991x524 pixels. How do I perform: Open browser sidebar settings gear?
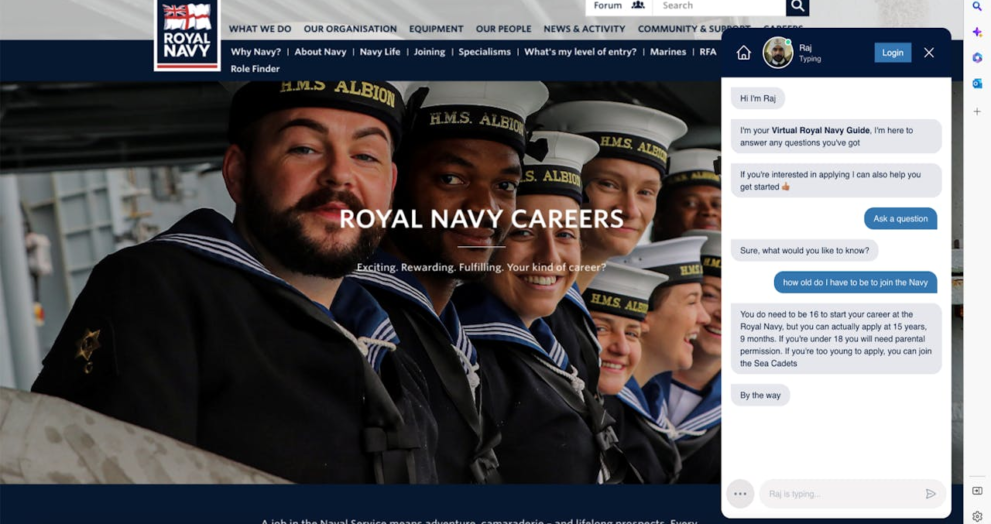tap(977, 516)
